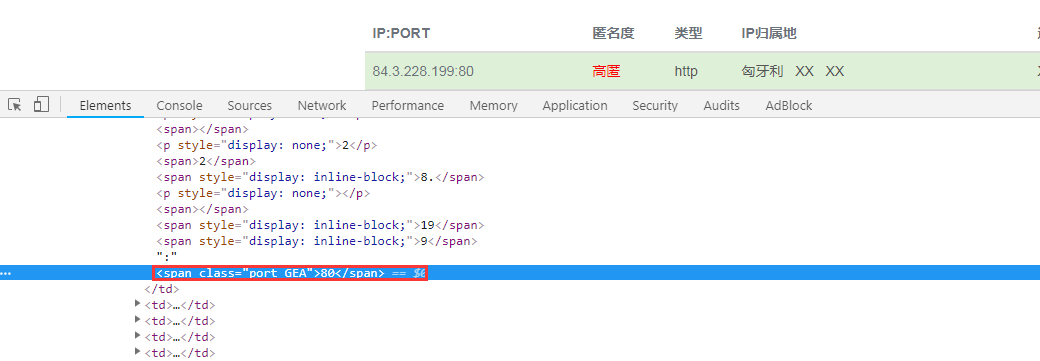Click the 84.3.228.199:80 table cell

coord(423,71)
